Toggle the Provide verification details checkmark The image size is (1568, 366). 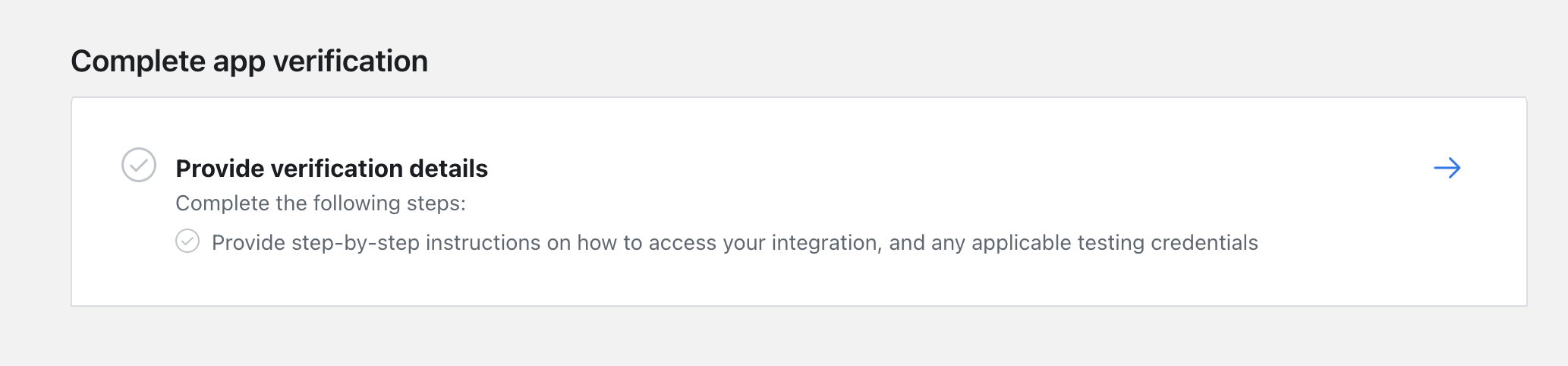pos(139,165)
